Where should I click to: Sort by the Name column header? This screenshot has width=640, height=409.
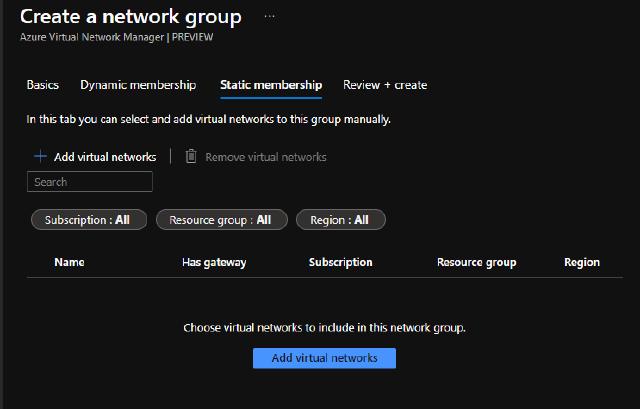coord(69,262)
